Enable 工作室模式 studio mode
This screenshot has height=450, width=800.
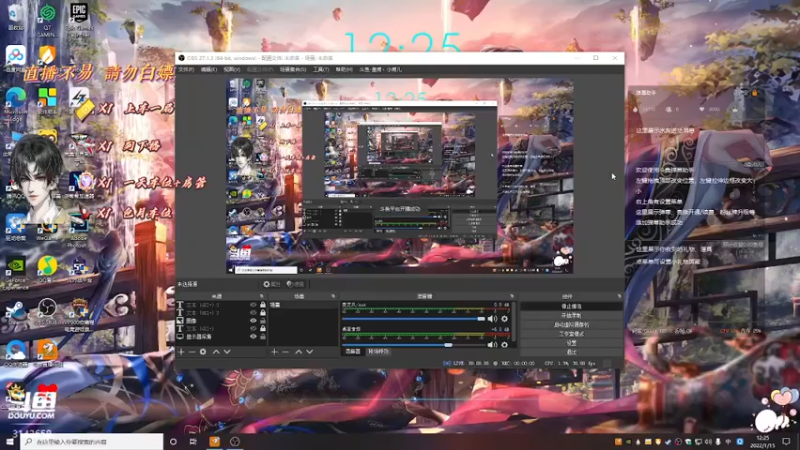coord(571,334)
